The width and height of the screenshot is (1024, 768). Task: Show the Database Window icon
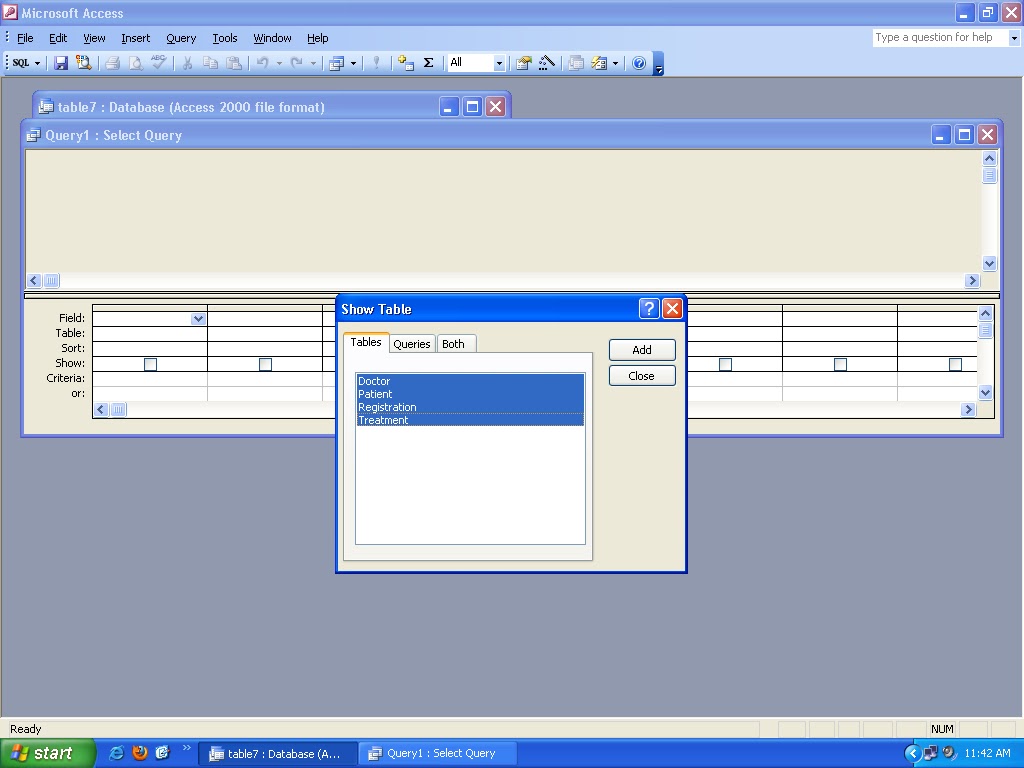[x=576, y=63]
